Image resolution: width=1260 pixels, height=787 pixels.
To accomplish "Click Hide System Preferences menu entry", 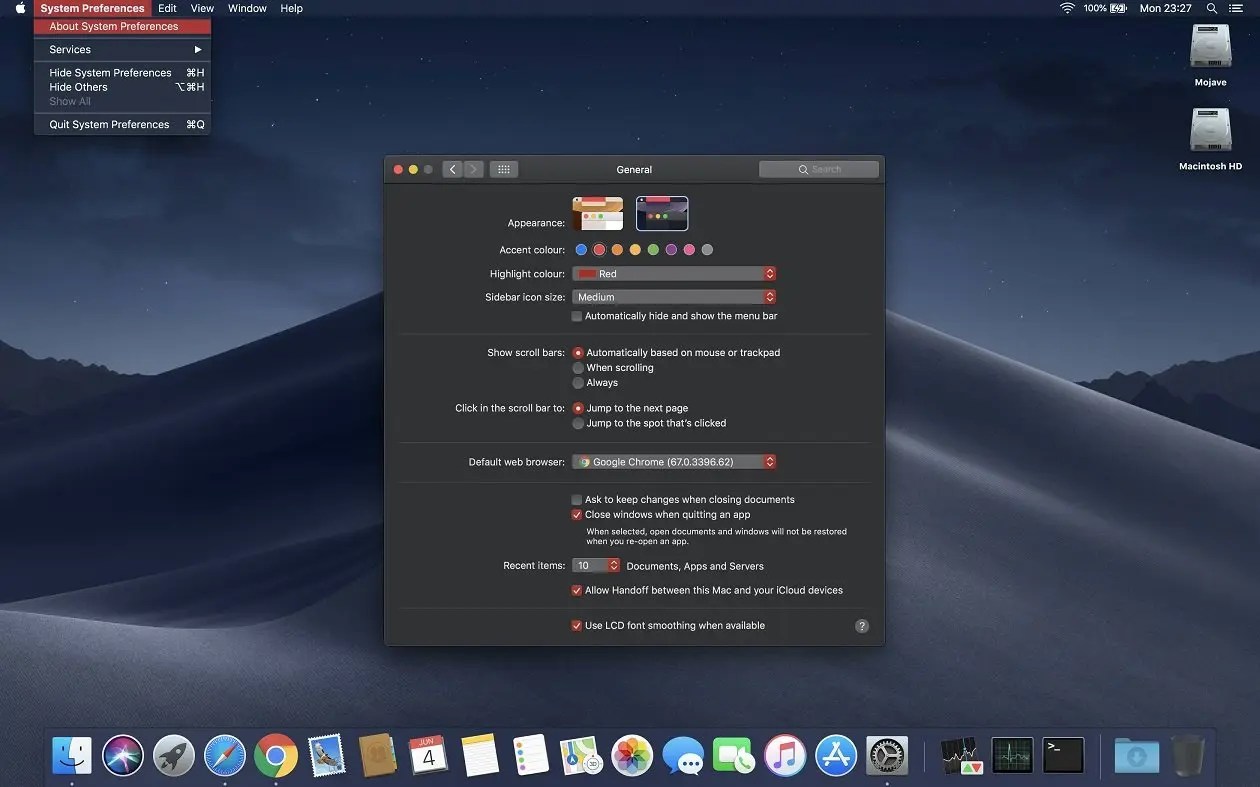I will [x=111, y=73].
